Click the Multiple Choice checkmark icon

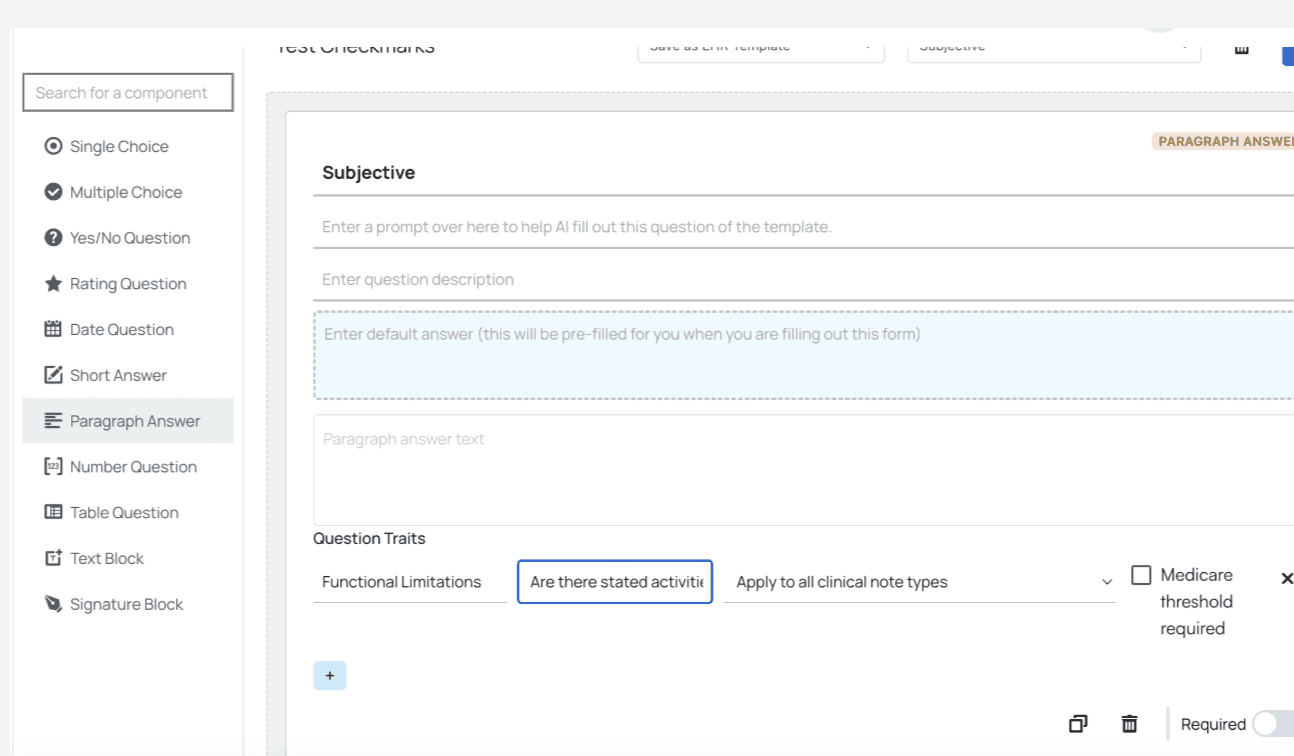point(54,192)
